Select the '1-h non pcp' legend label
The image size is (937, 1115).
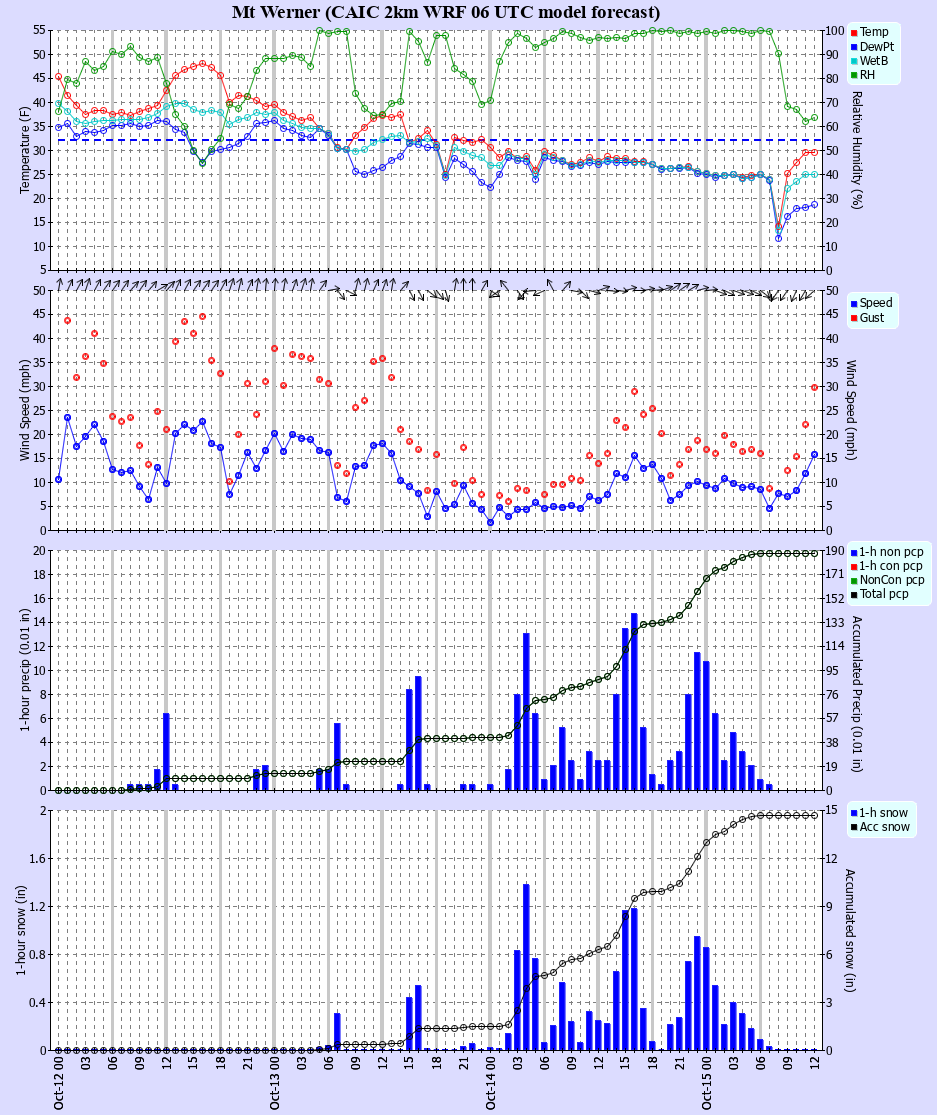(892, 552)
